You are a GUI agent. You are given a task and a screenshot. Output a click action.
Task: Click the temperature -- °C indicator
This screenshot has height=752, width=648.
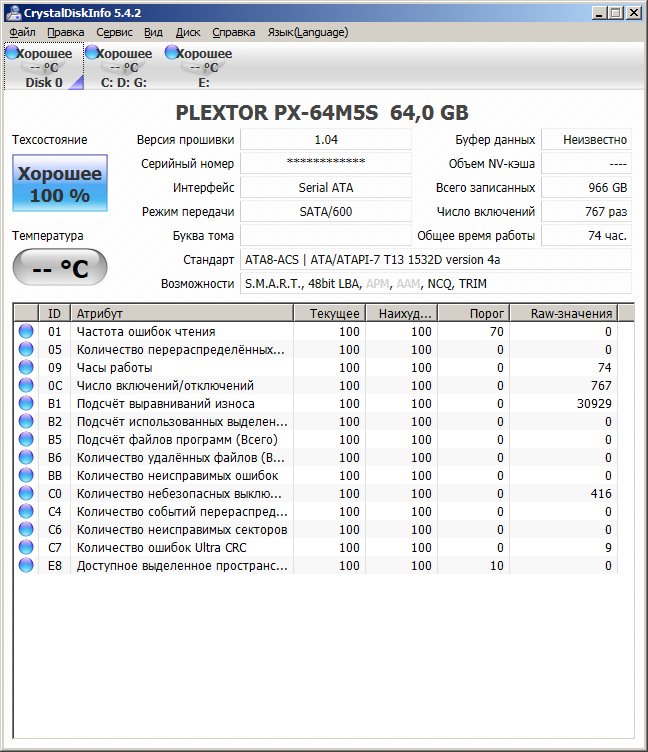point(60,267)
